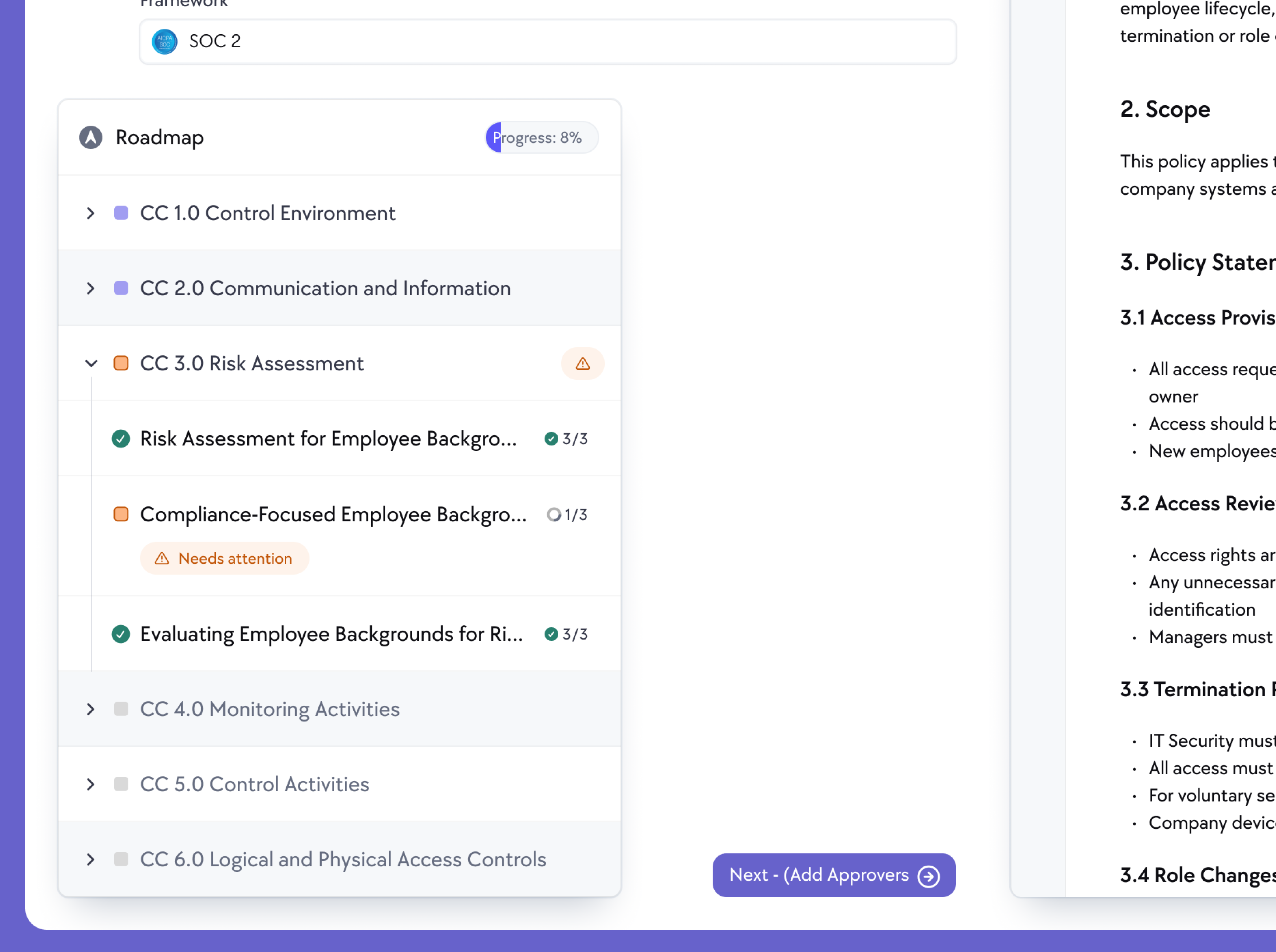Expand CC 4.0 Monitoring Activities
1276x952 pixels.
coord(90,709)
